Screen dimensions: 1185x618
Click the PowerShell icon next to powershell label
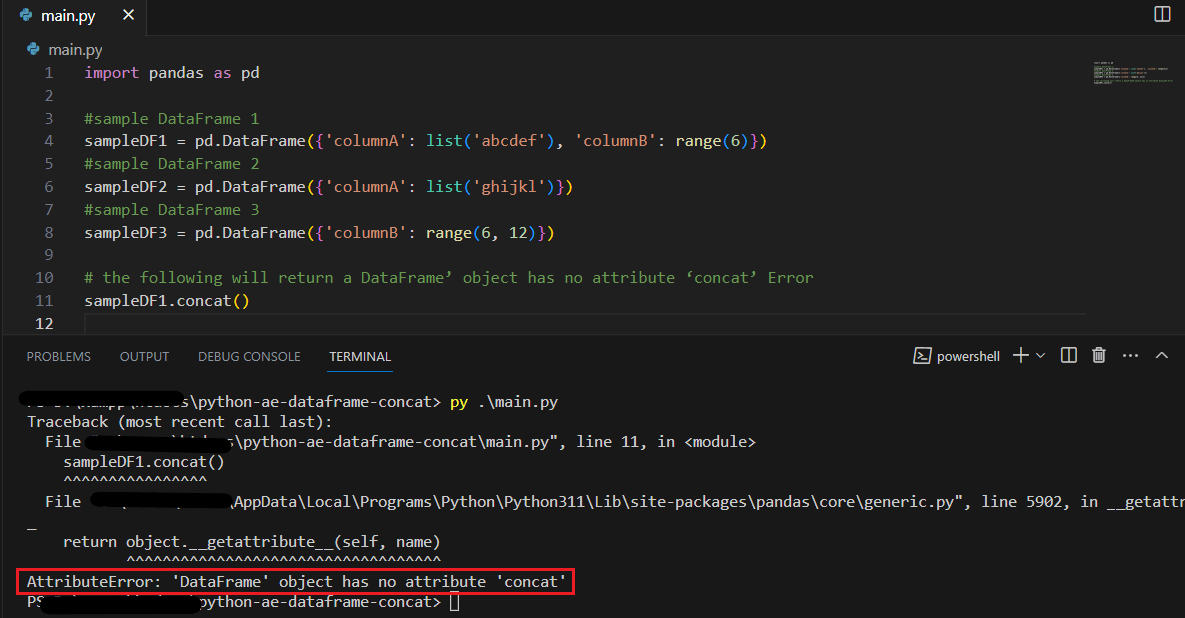click(922, 355)
